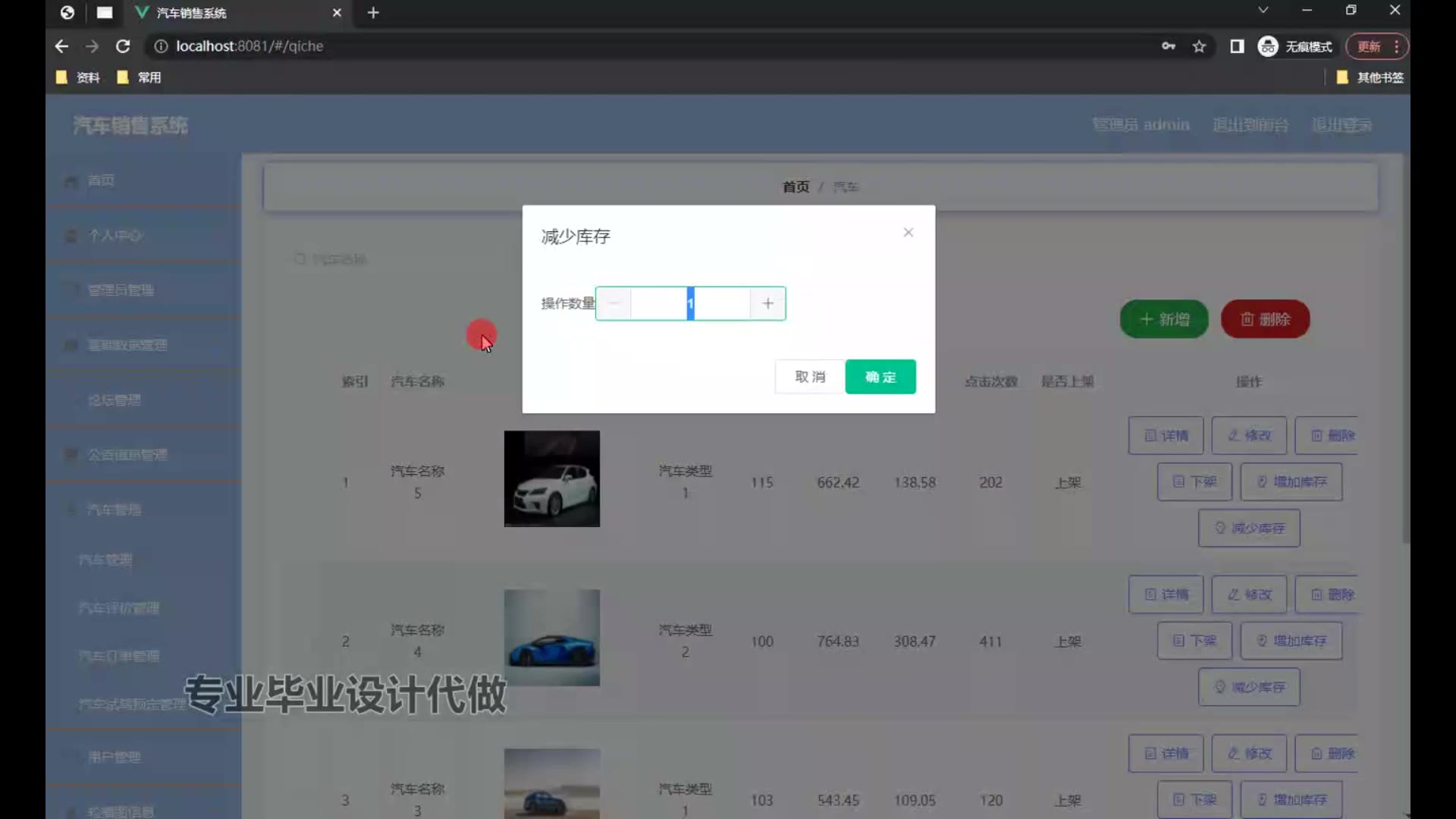Click the plus stepper in 操作数量
Image resolution: width=1456 pixels, height=819 pixels.
pos(767,303)
